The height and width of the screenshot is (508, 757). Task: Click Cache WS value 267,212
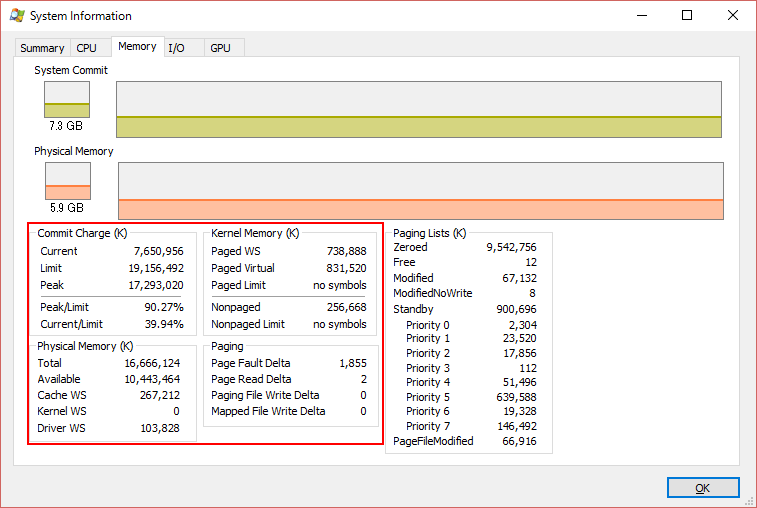pyautogui.click(x=160, y=395)
